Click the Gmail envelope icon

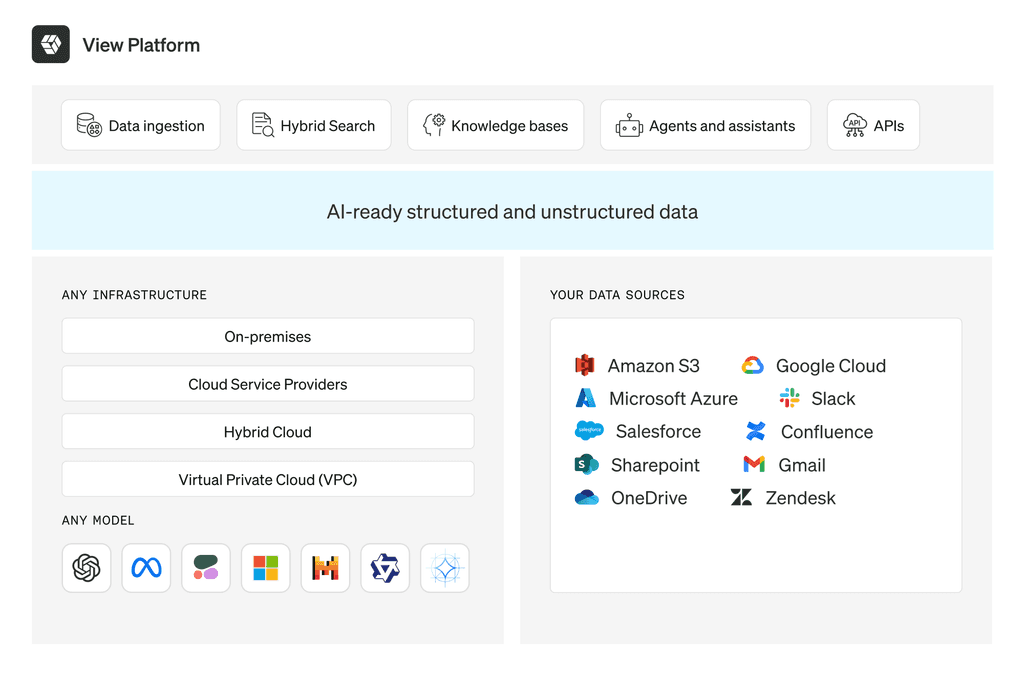[x=754, y=465]
